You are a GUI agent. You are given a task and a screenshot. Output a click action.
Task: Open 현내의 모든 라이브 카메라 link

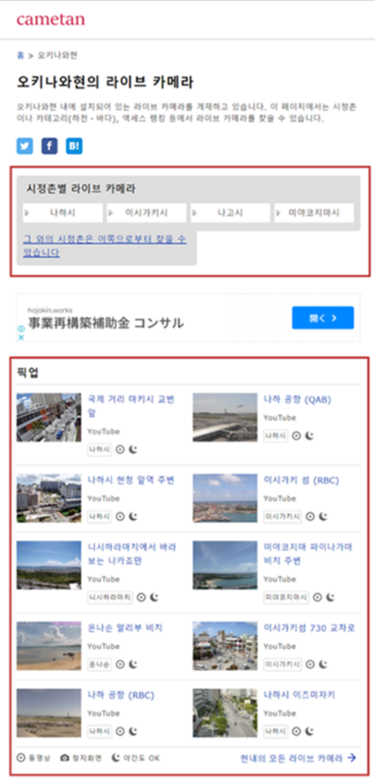click(298, 758)
